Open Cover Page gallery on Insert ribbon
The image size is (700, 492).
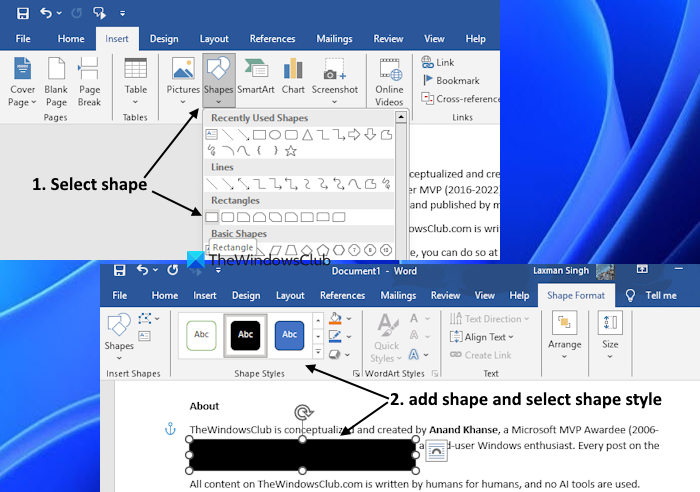coord(22,82)
